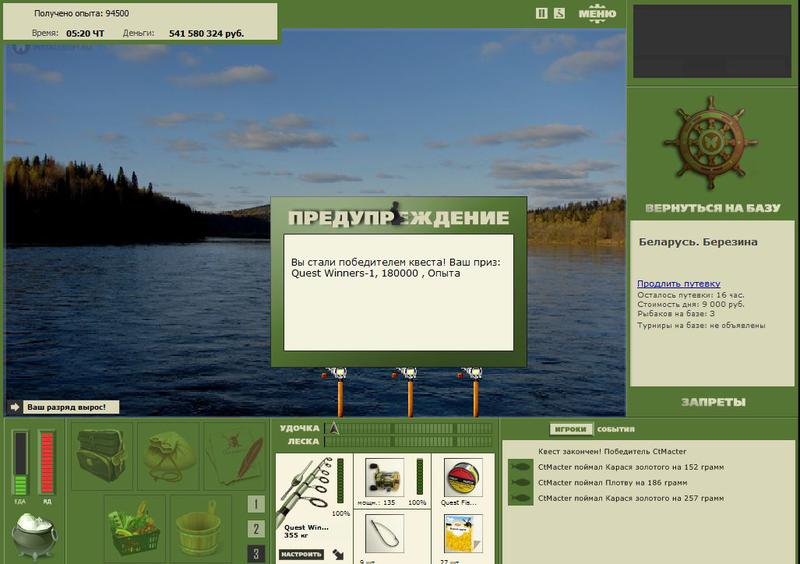The width and height of the screenshot is (800, 564).
Task: Click Квест закончен! Победитель CtMacter message
Action: tap(612, 451)
